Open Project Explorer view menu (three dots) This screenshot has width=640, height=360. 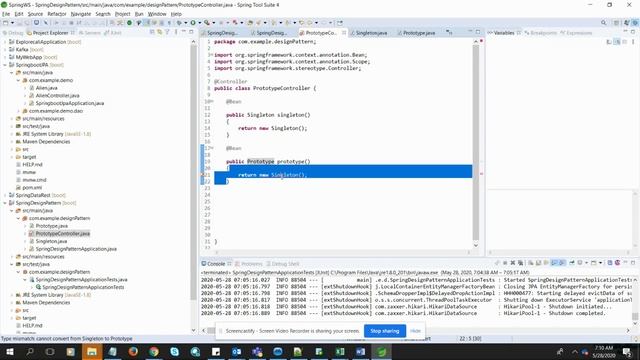pyautogui.click(x=176, y=32)
